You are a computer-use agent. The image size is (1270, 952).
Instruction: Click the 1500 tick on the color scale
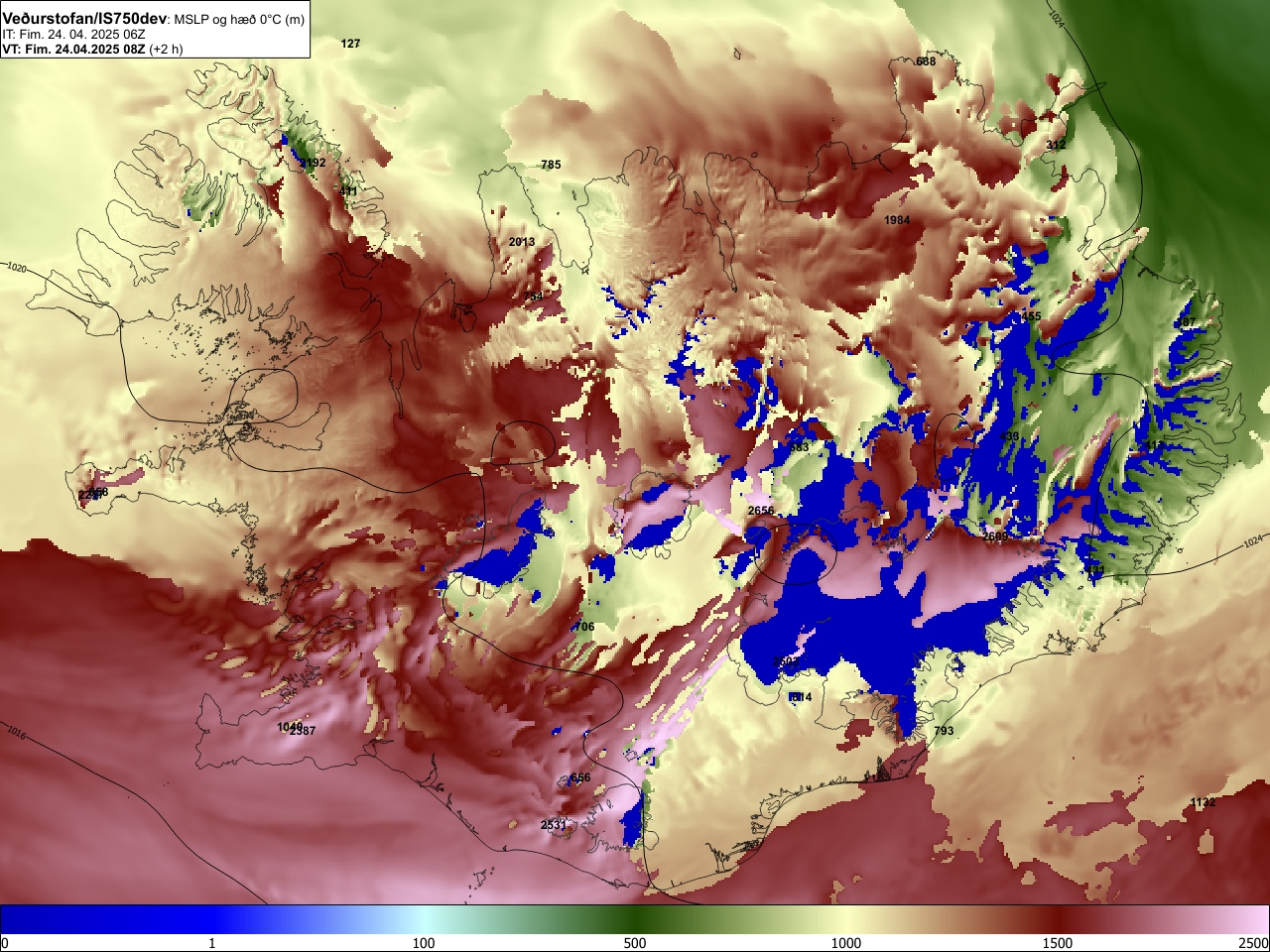[1058, 943]
